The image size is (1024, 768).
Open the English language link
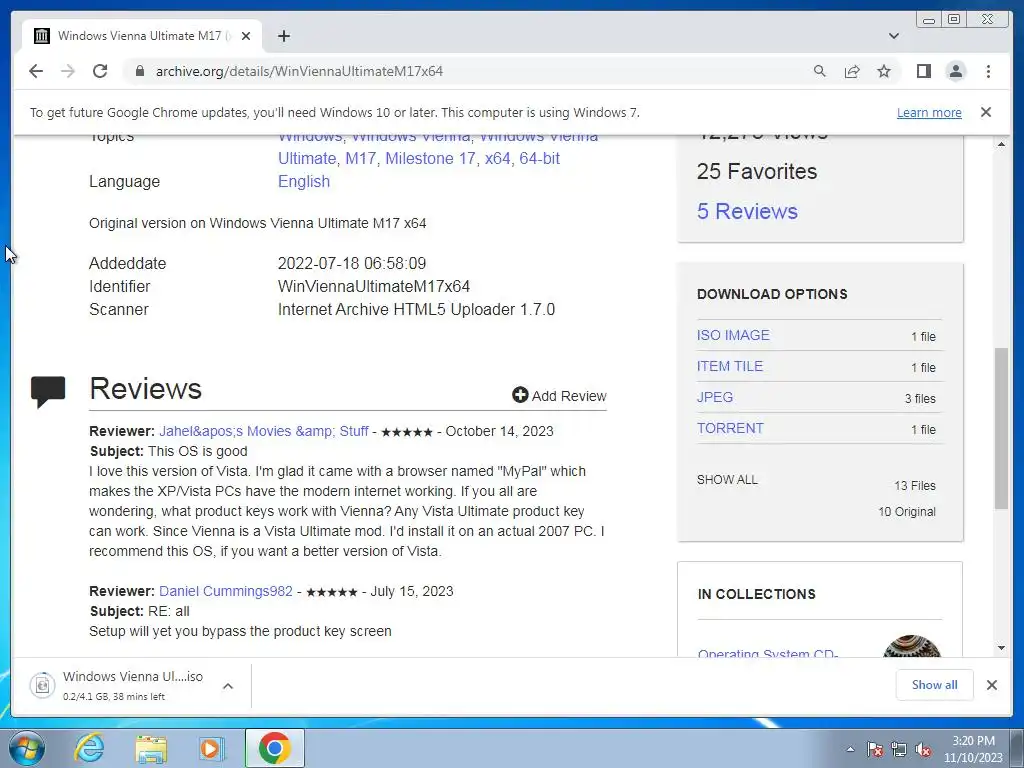(304, 182)
